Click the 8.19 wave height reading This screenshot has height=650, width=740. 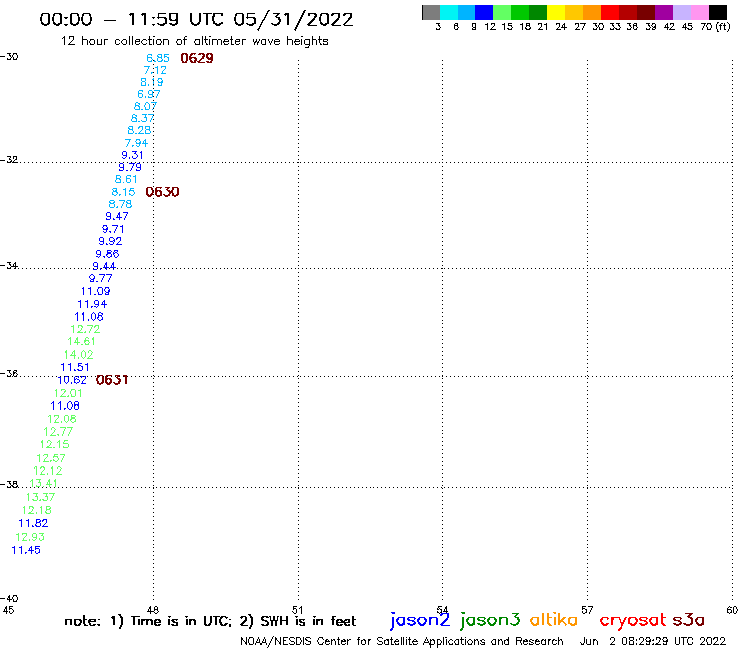[151, 82]
